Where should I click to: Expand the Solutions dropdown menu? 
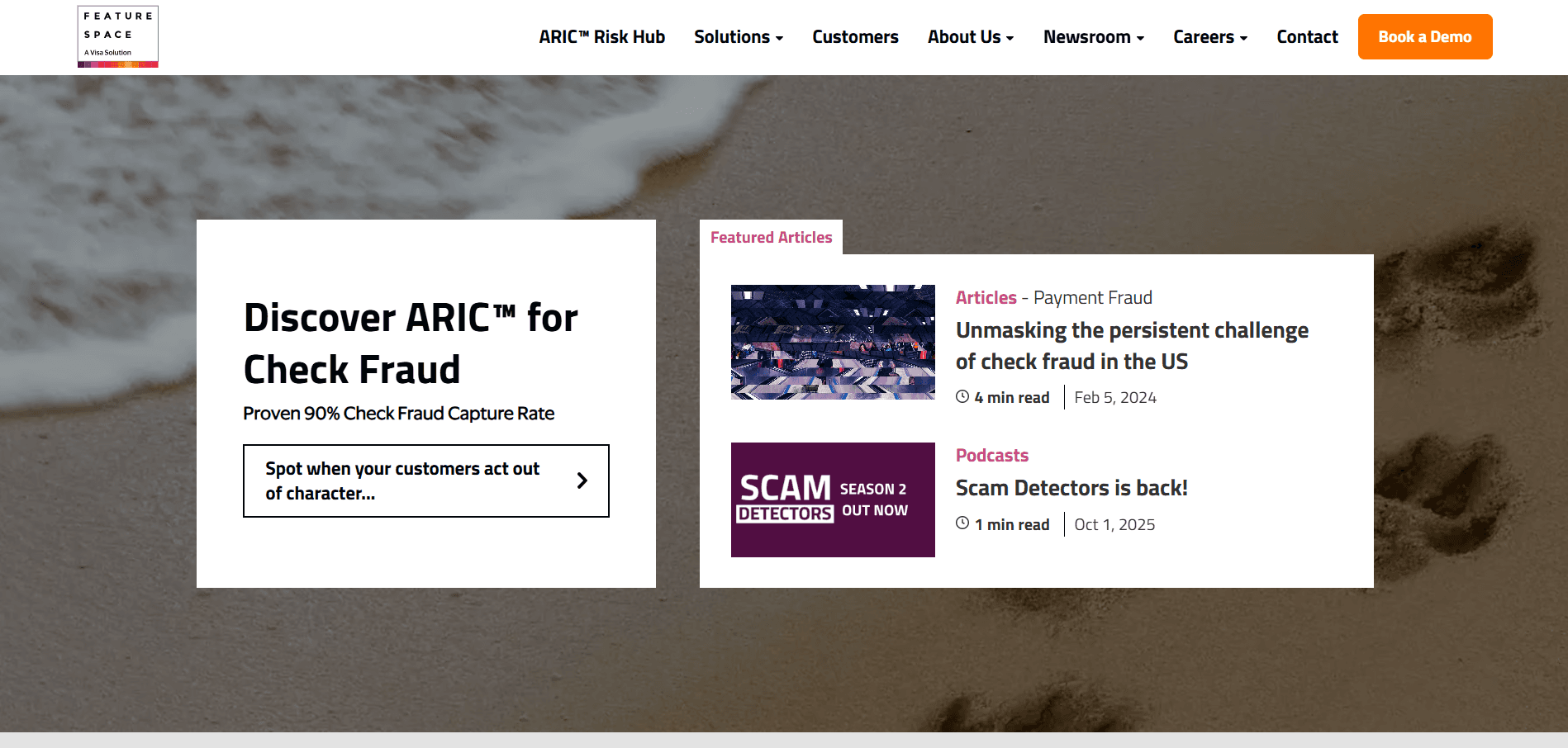pos(739,37)
